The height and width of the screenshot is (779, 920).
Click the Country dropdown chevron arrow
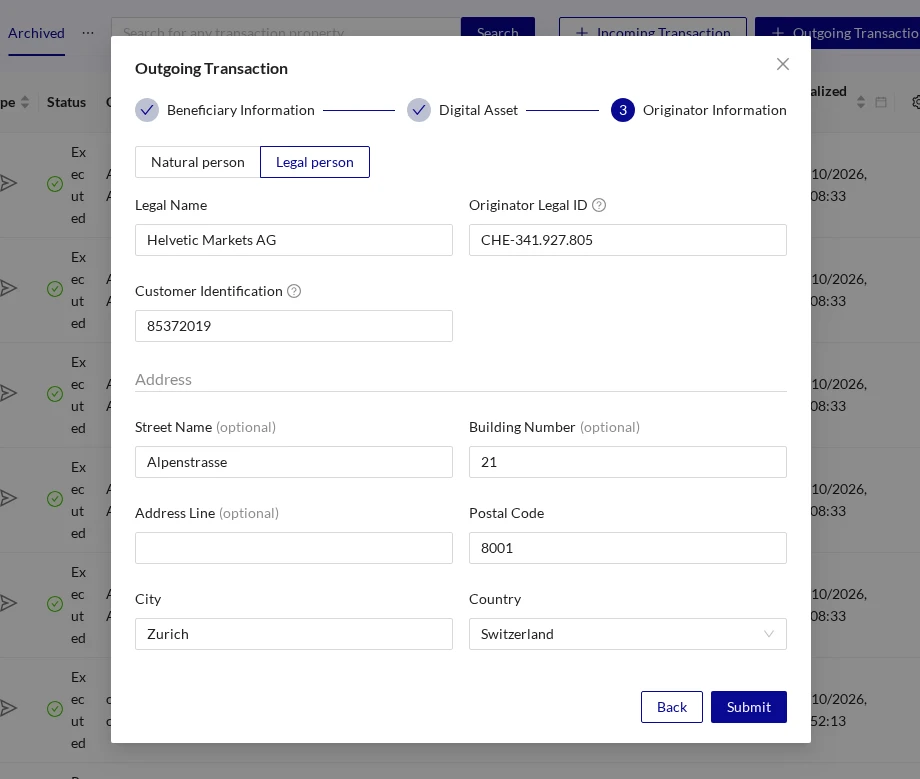(x=768, y=634)
